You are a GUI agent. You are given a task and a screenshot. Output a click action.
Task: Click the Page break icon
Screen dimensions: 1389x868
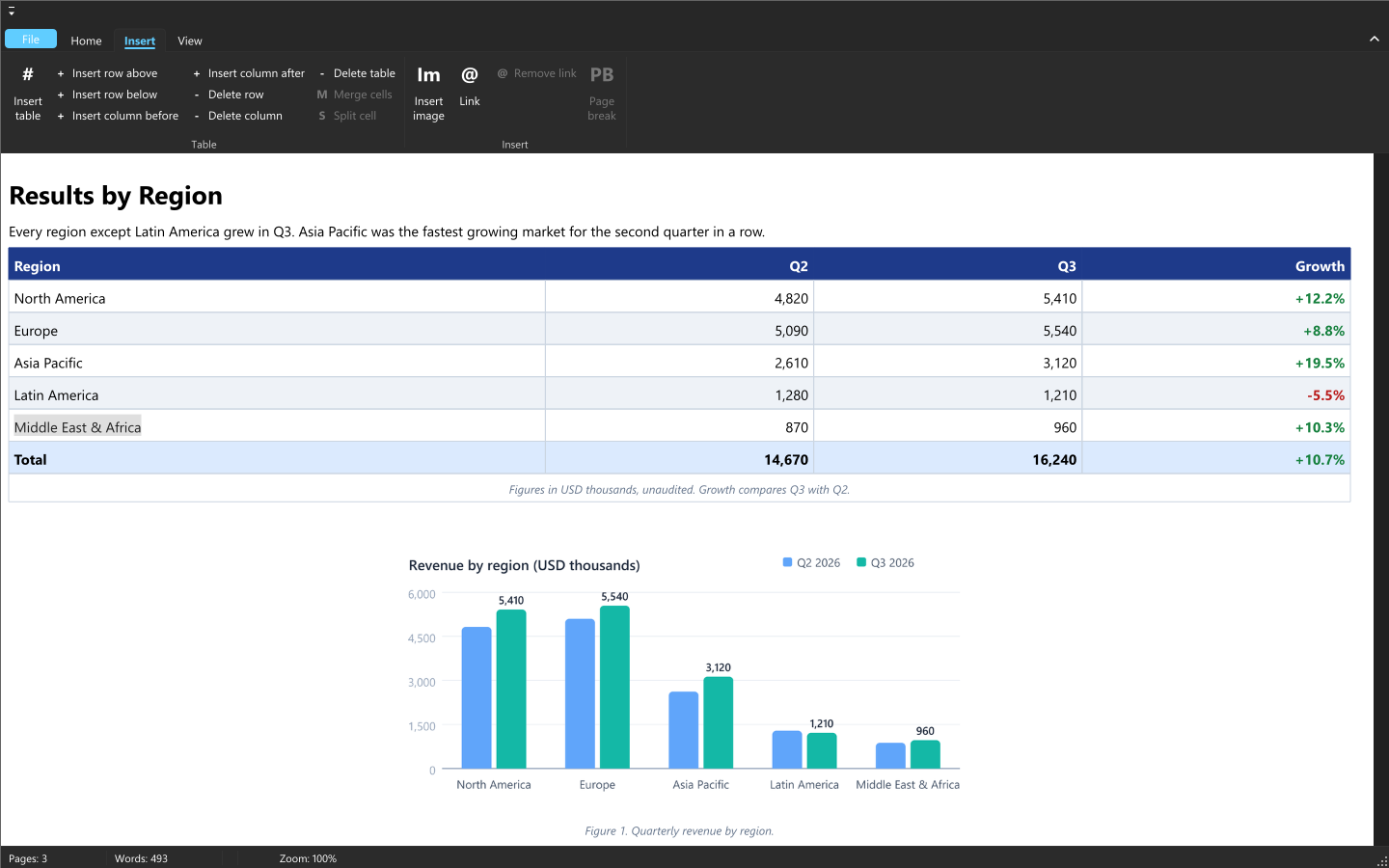(x=602, y=75)
